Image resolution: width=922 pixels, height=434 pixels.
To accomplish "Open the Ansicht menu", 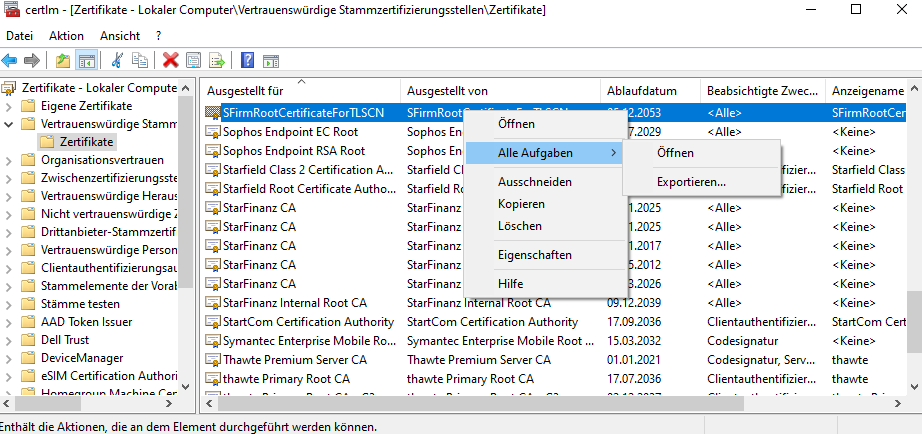I will [x=120, y=36].
